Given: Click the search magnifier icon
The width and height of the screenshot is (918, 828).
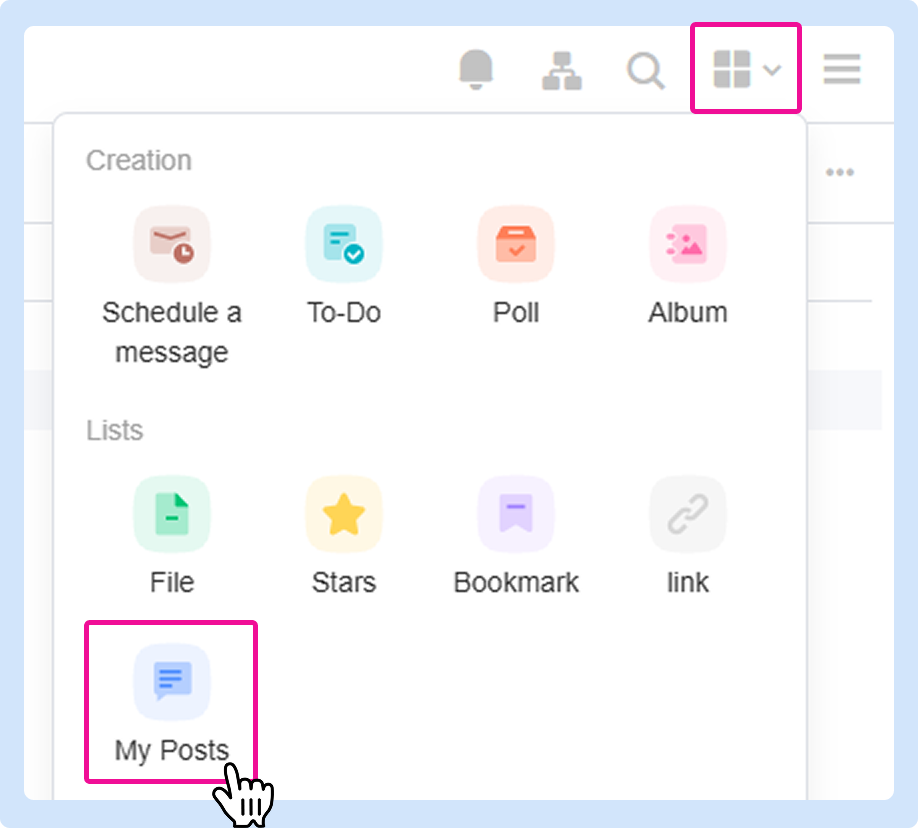Looking at the screenshot, I should (x=645, y=70).
